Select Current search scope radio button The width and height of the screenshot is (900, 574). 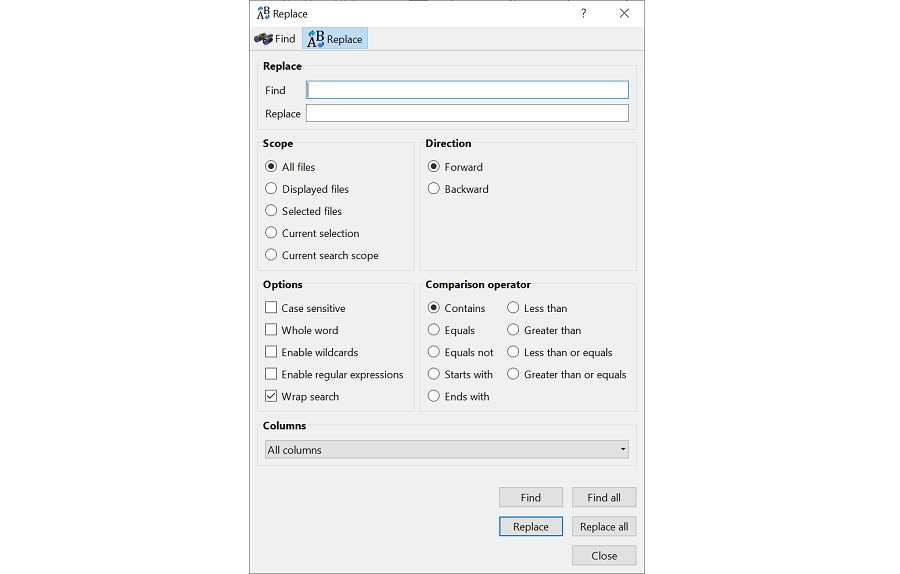pos(271,255)
